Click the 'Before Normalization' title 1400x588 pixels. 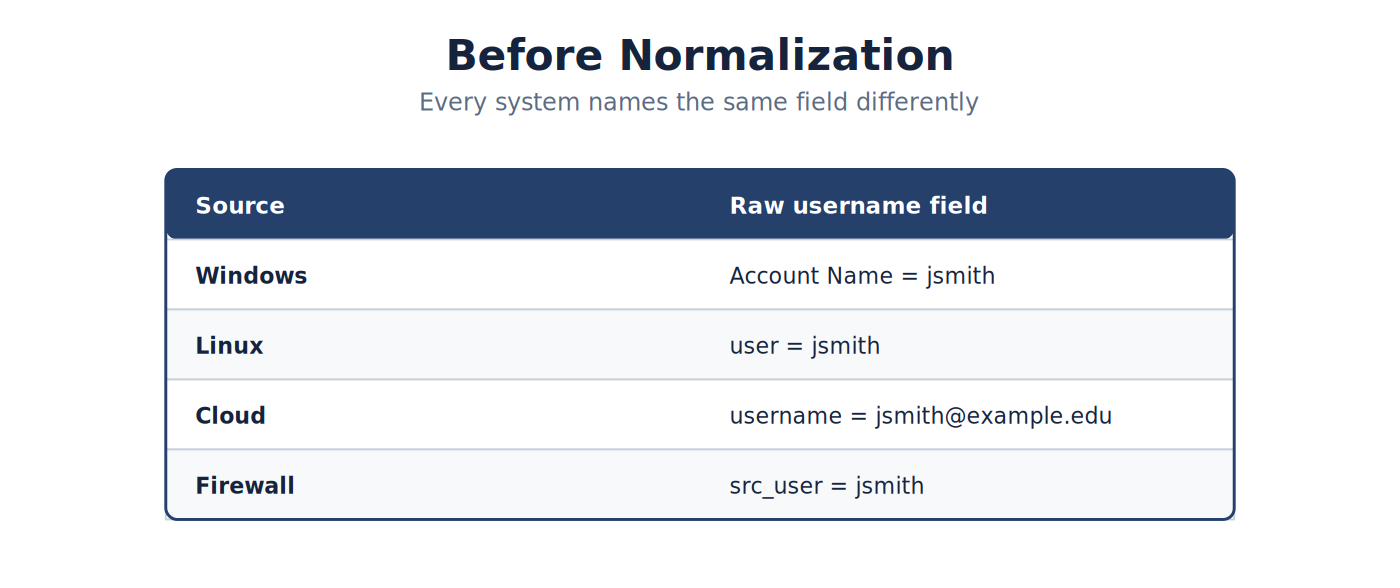[700, 55]
